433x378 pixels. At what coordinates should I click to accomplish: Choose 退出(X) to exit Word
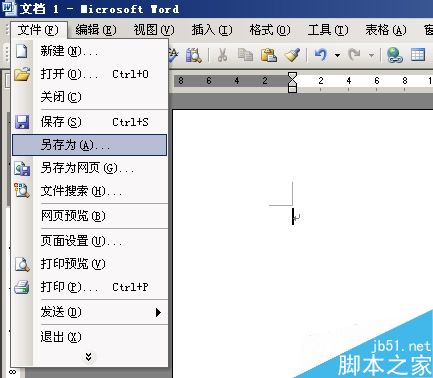click(89, 337)
